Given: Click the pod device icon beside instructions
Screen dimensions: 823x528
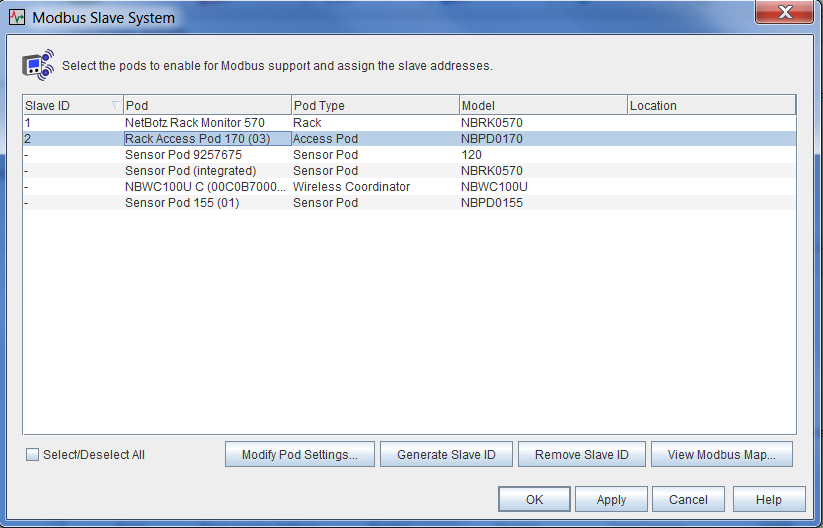Looking at the screenshot, I should [x=38, y=65].
